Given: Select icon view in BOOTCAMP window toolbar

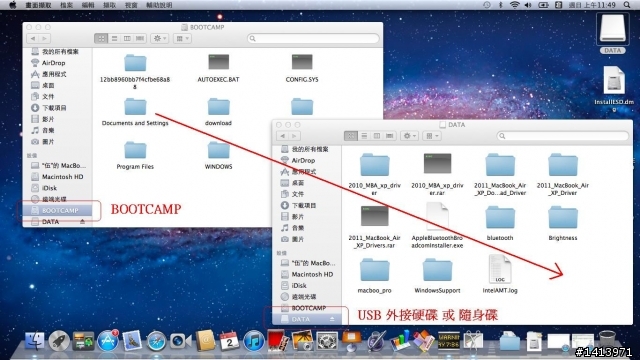Looking at the screenshot, I should pyautogui.click(x=101, y=38).
